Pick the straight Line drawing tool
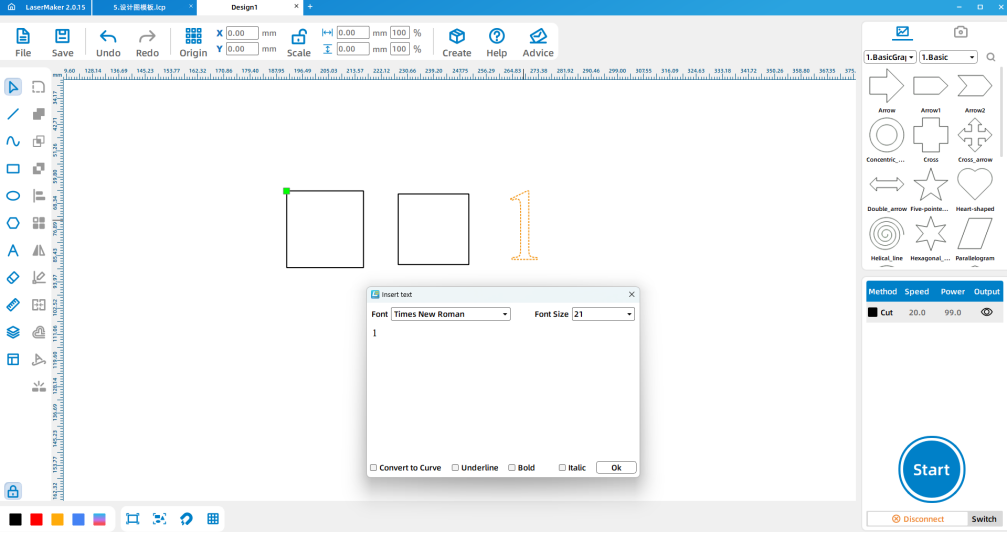This screenshot has height=533, width=1008. (13, 114)
